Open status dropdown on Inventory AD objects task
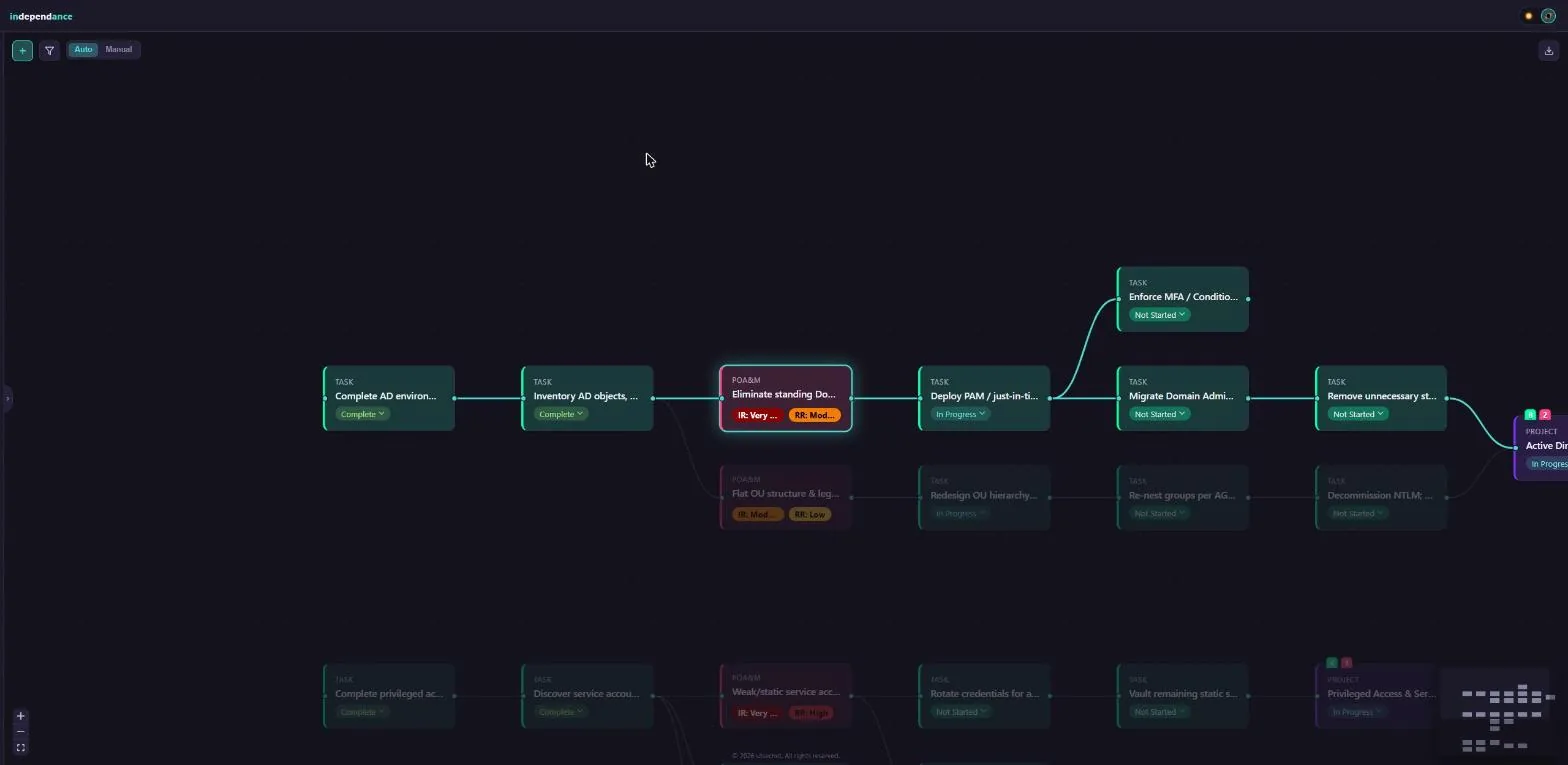The image size is (1568, 765). tap(561, 414)
